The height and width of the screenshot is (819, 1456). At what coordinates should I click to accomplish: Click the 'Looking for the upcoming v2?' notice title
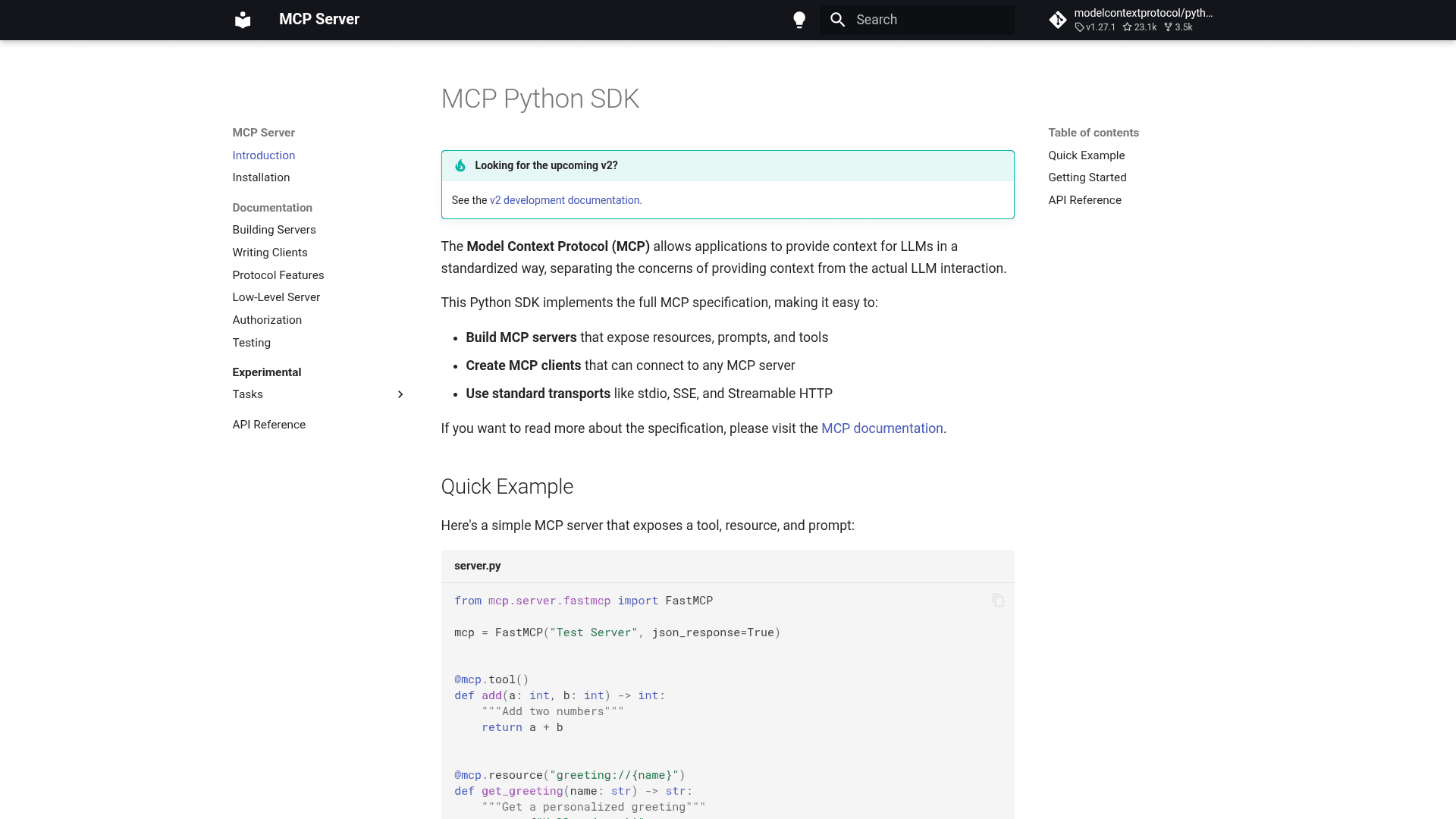click(546, 165)
